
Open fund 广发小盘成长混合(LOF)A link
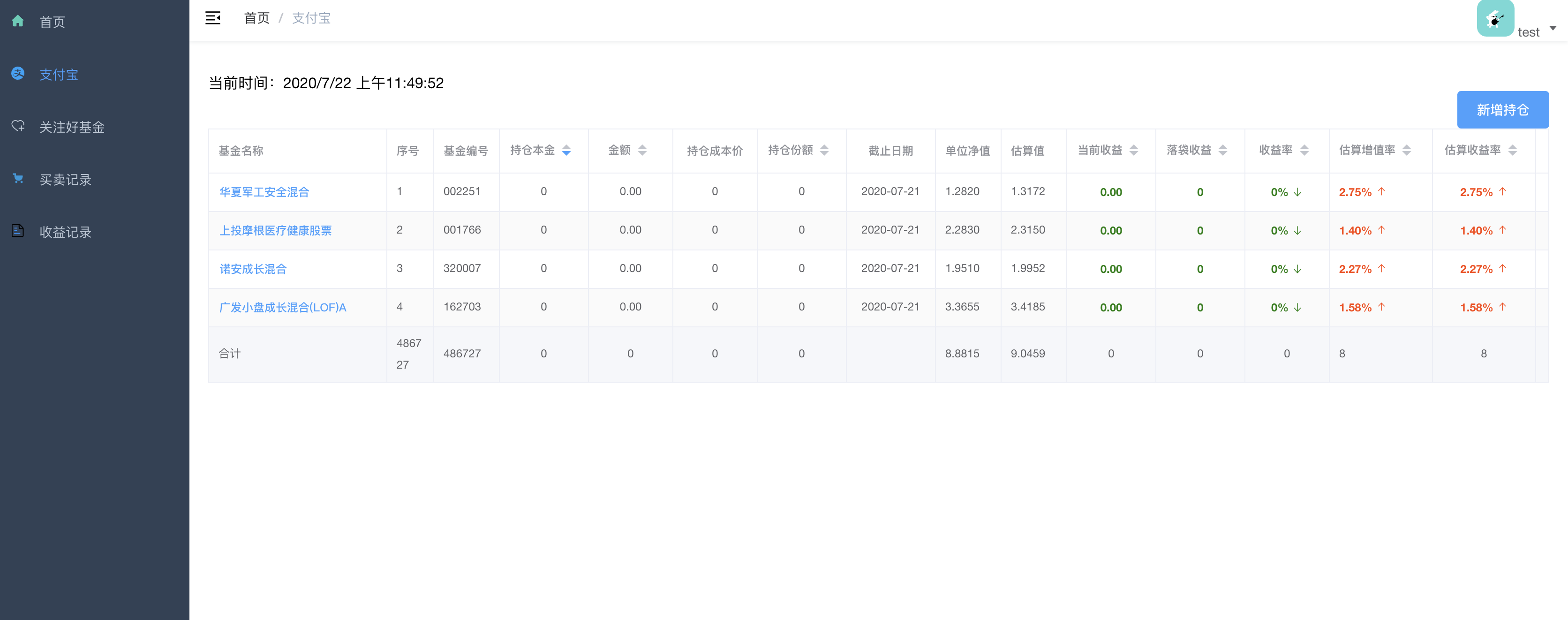tap(282, 307)
